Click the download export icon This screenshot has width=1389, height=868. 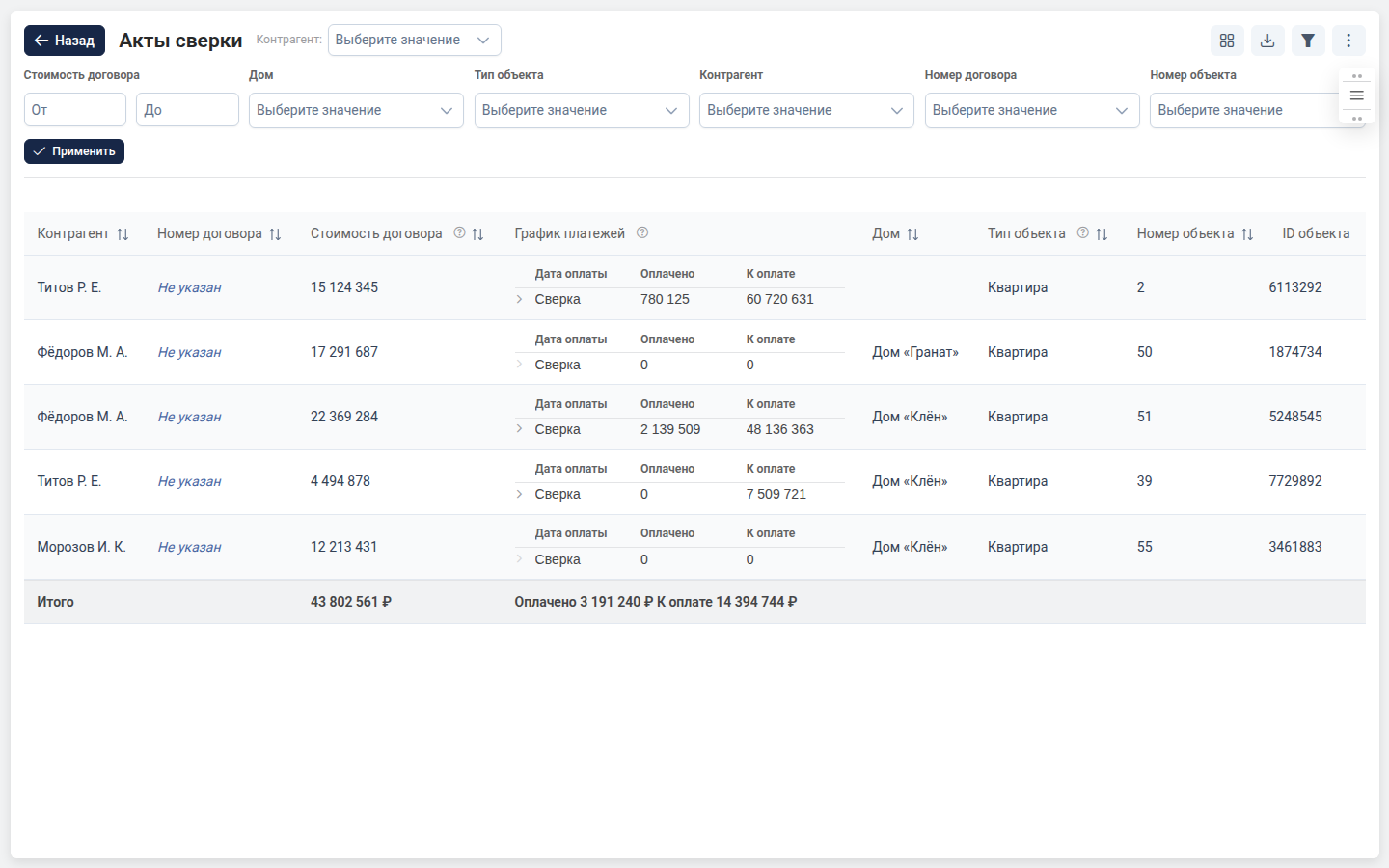pos(1267,41)
